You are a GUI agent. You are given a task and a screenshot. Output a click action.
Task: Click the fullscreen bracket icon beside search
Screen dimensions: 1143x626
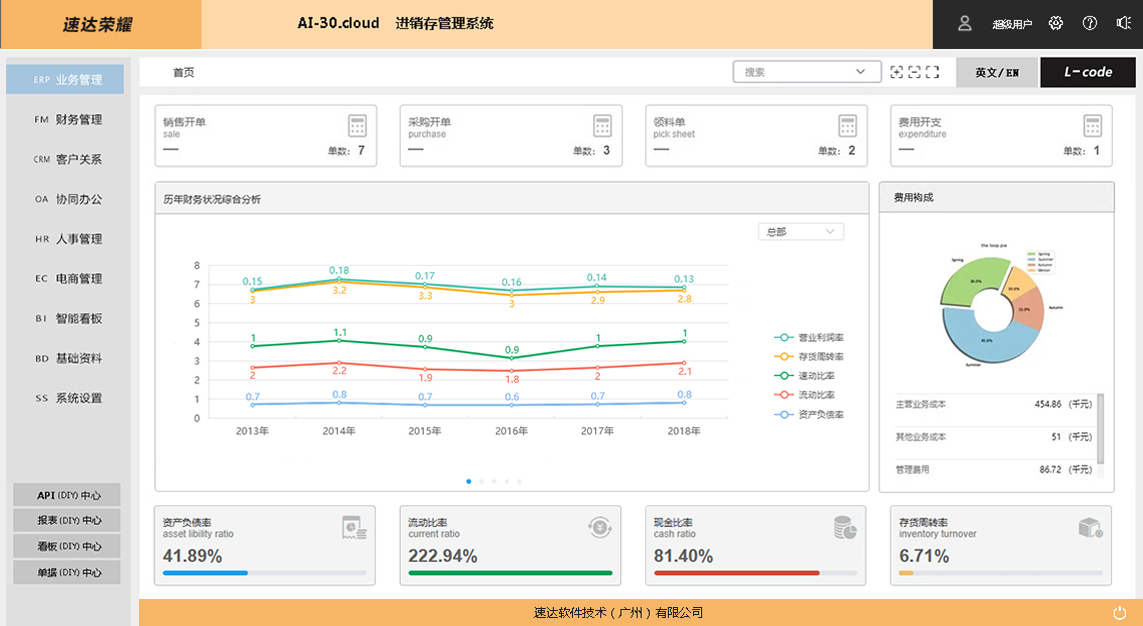click(933, 72)
